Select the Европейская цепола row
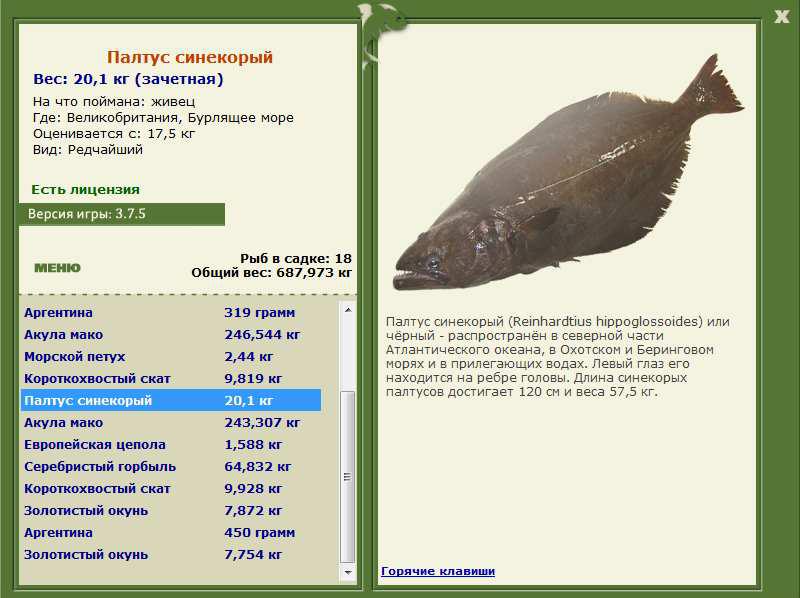 [171, 444]
